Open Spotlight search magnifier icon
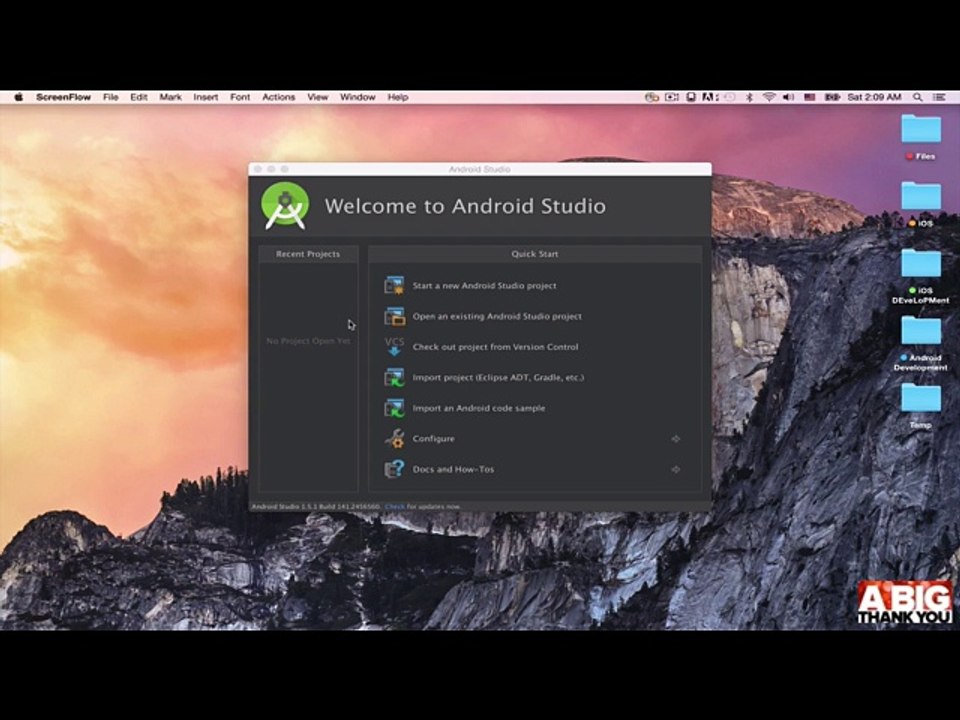 pos(917,97)
